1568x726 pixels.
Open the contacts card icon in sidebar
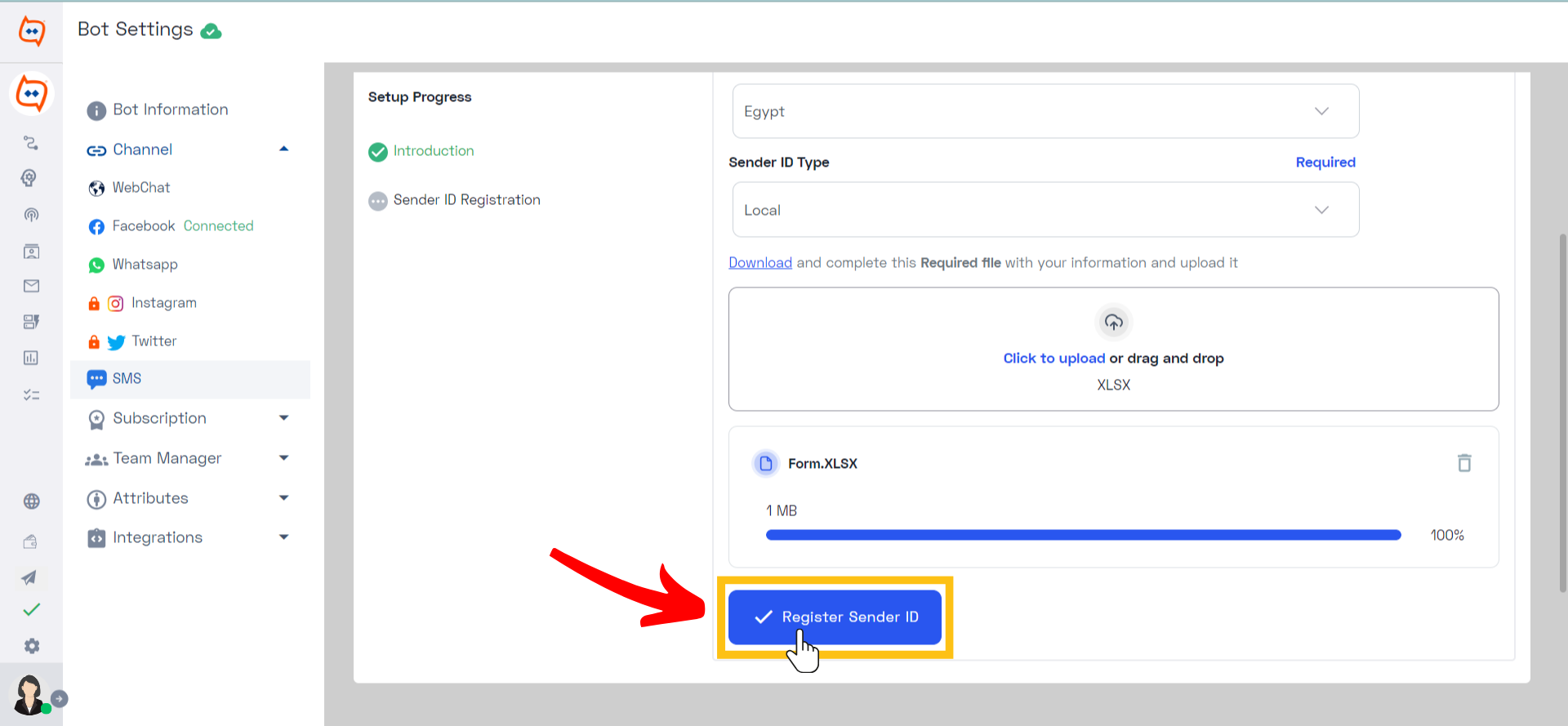(x=31, y=251)
